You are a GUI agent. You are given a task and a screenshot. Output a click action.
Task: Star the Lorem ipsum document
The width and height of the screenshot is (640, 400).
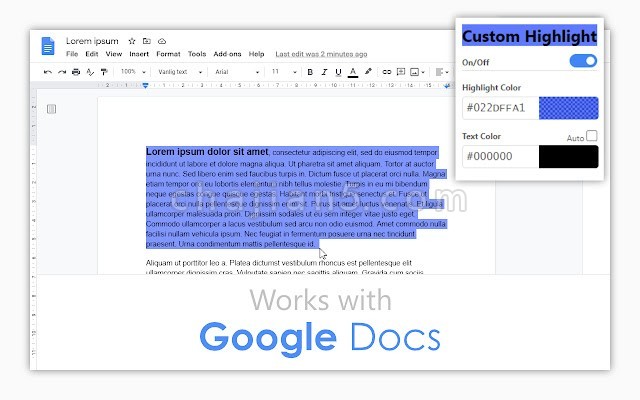(132, 41)
